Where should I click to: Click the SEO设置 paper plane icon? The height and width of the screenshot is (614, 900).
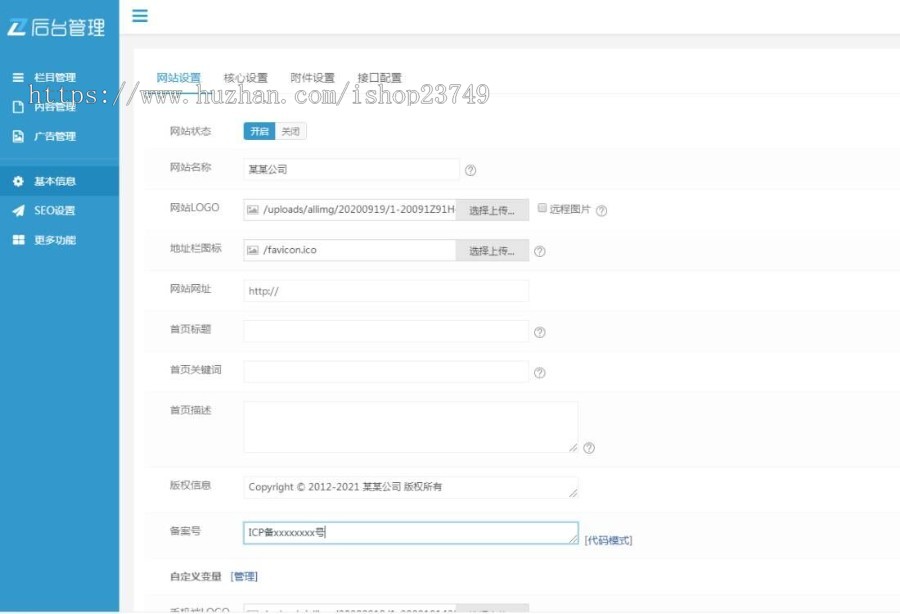click(x=18, y=211)
